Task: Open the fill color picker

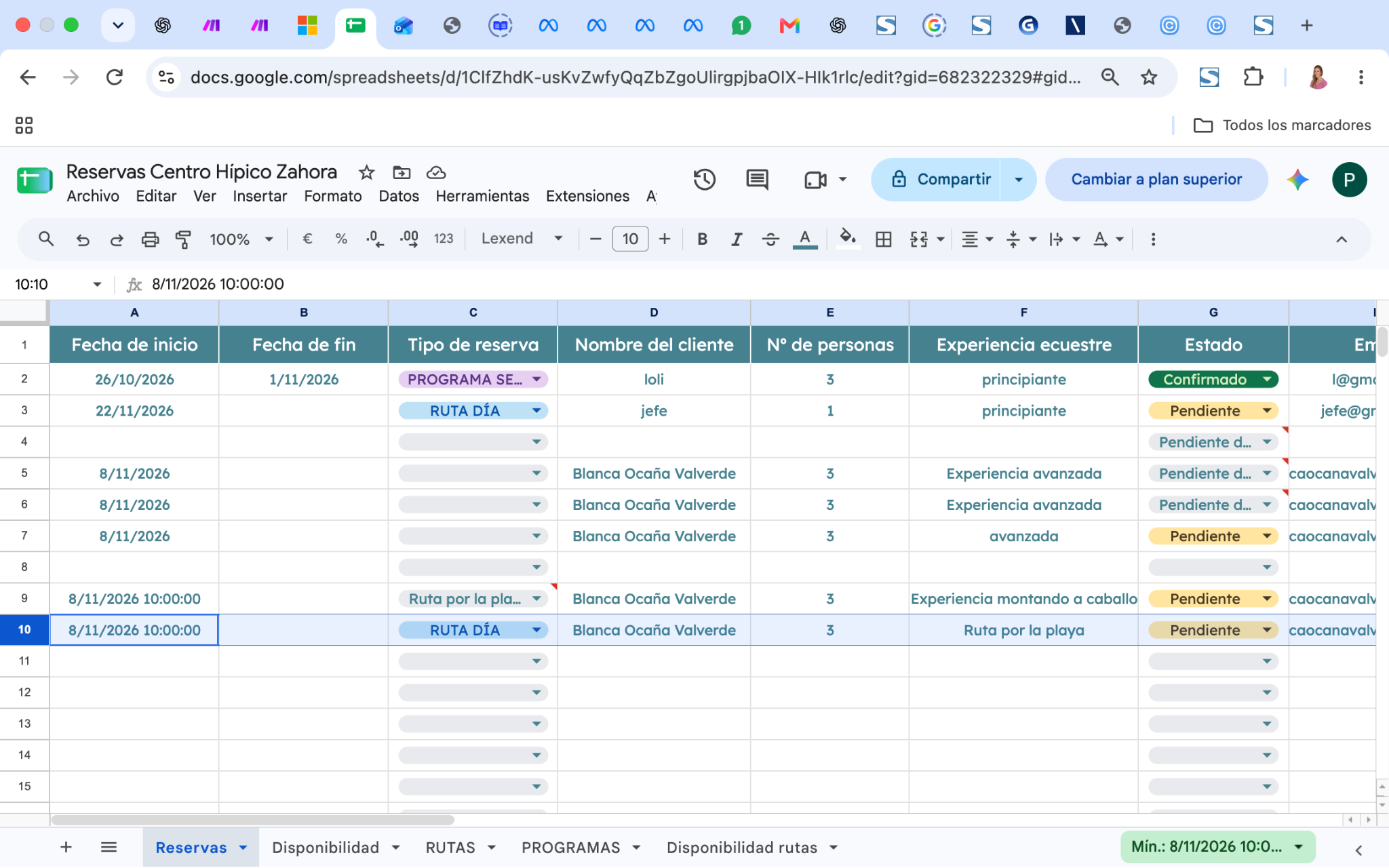Action: (x=848, y=239)
